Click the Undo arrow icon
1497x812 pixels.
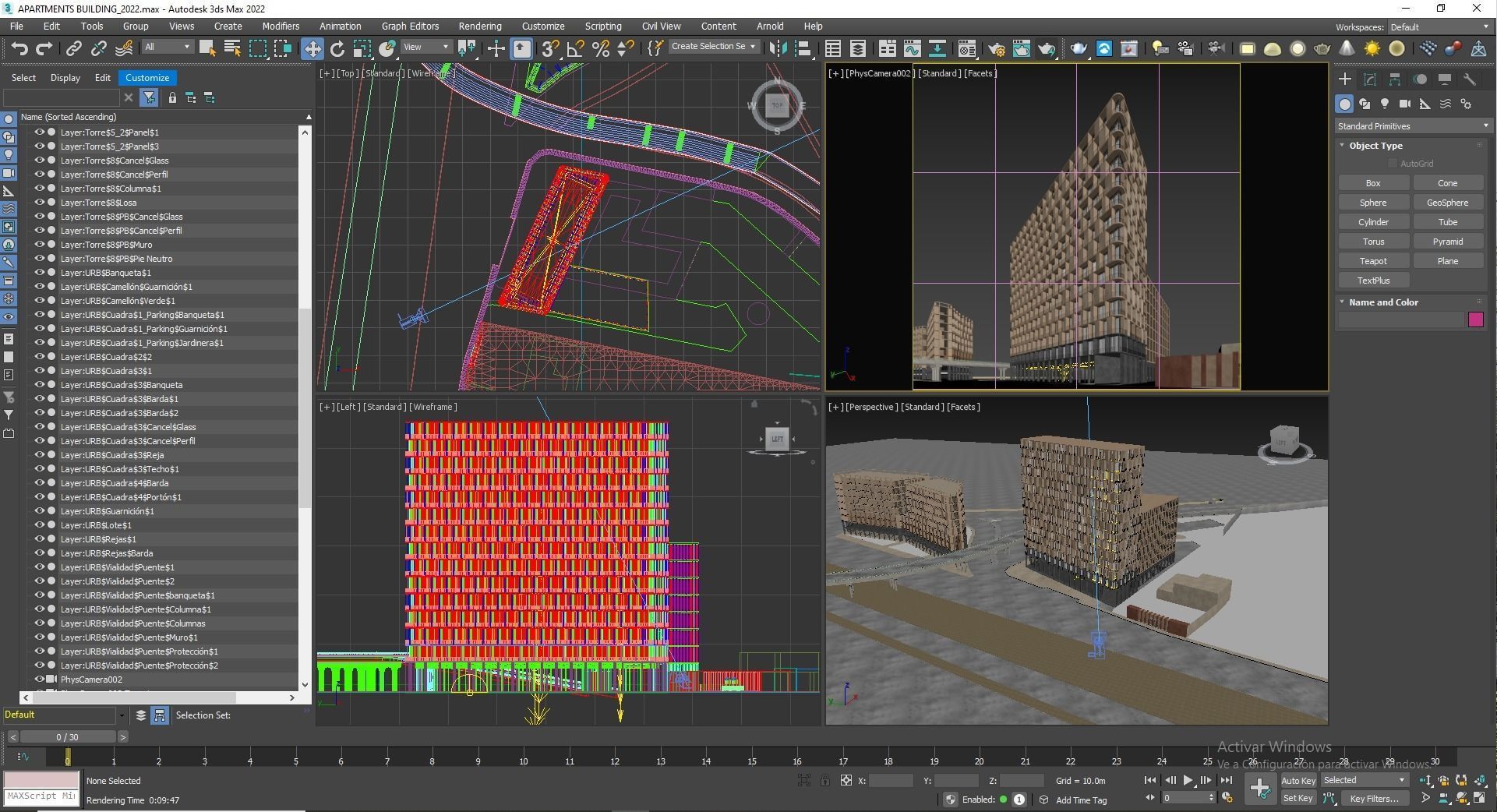point(19,48)
